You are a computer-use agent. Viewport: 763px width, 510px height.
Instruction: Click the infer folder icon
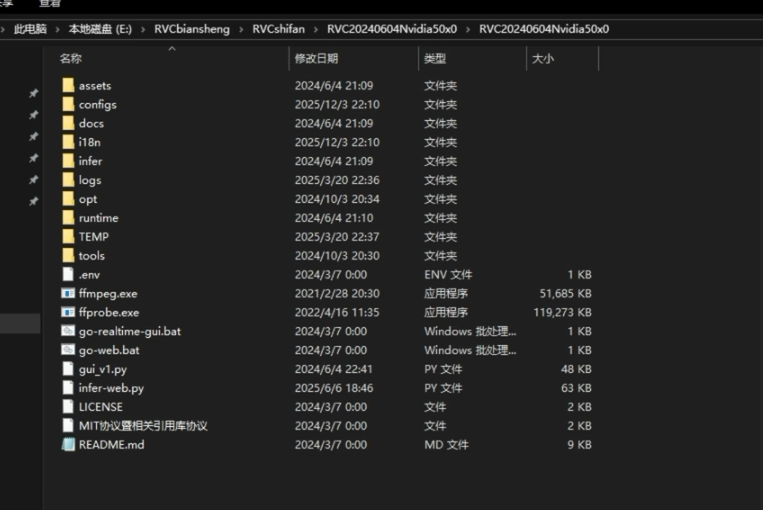point(68,161)
